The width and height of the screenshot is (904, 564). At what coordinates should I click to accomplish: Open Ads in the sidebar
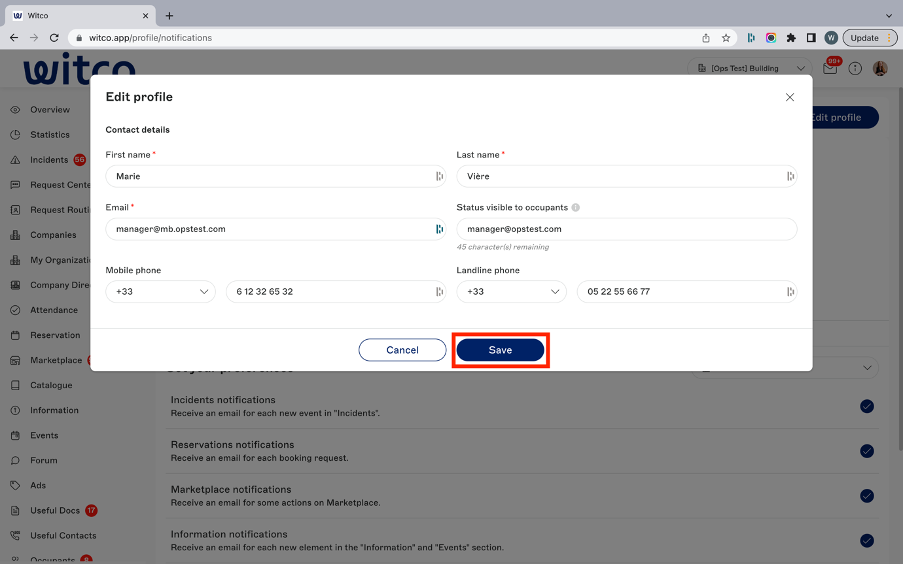[37, 486]
